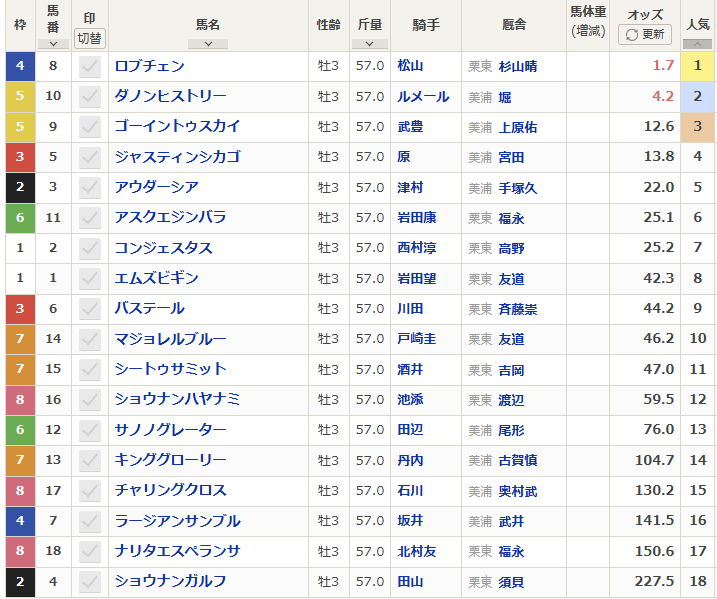This screenshot has height=599, width=717.
Task: Click the 更新 odds refresh button
Action: coord(645,34)
